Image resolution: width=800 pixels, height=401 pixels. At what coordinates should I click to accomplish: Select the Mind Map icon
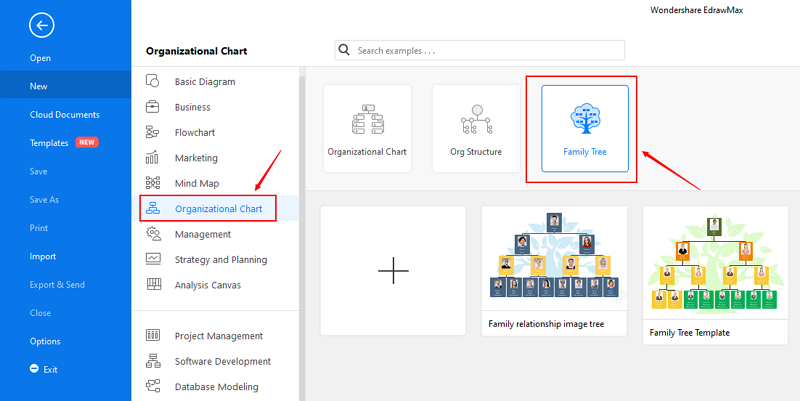[x=153, y=183]
